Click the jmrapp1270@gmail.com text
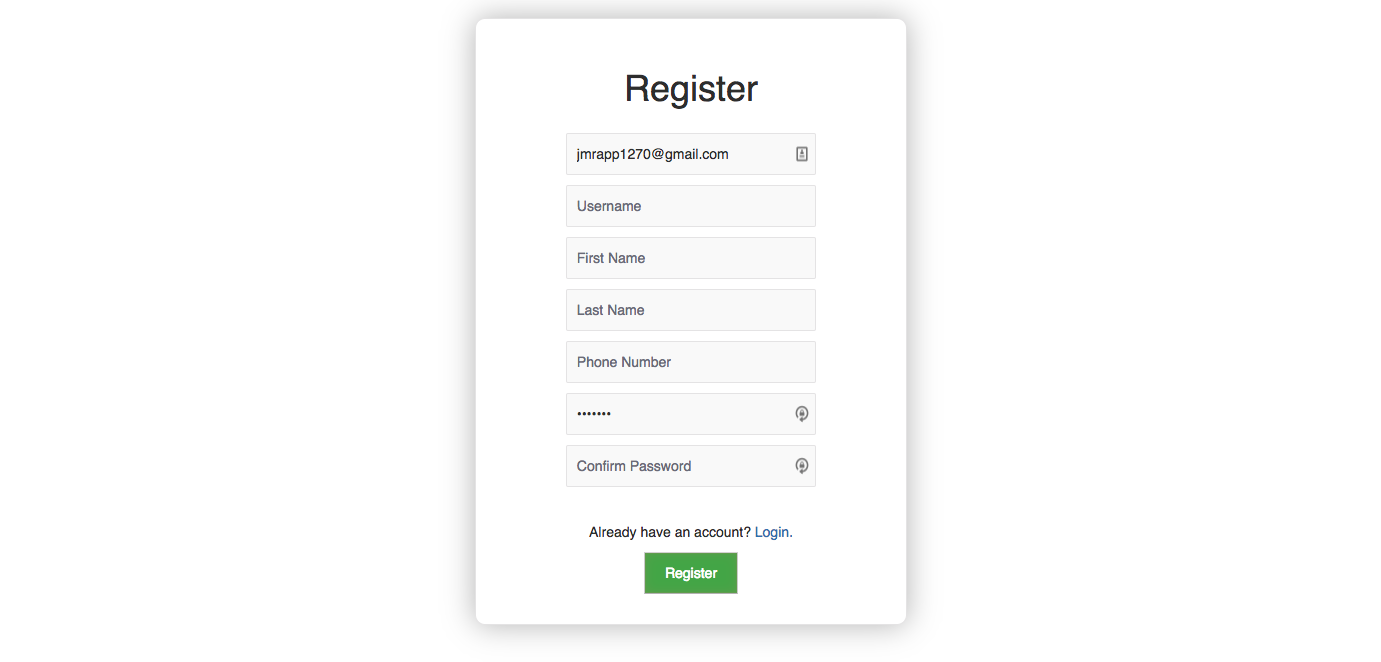 [652, 154]
